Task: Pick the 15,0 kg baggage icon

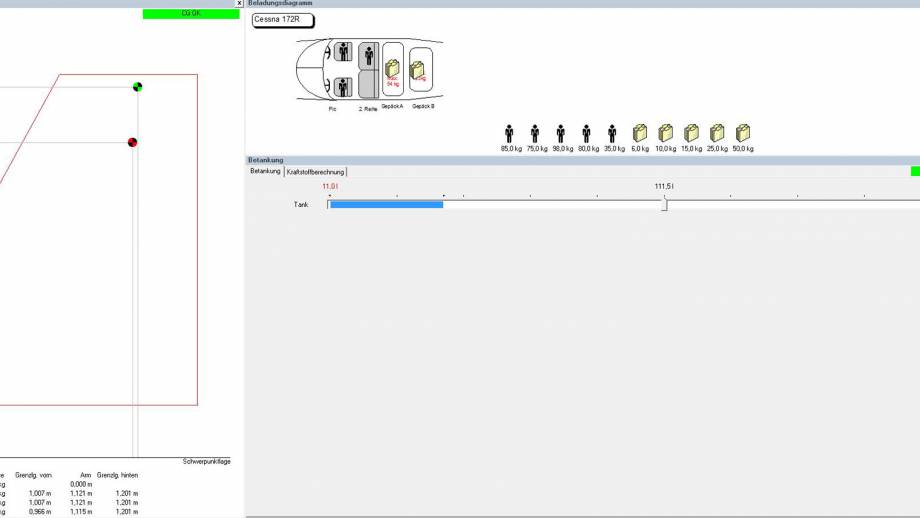Action: (x=691, y=133)
